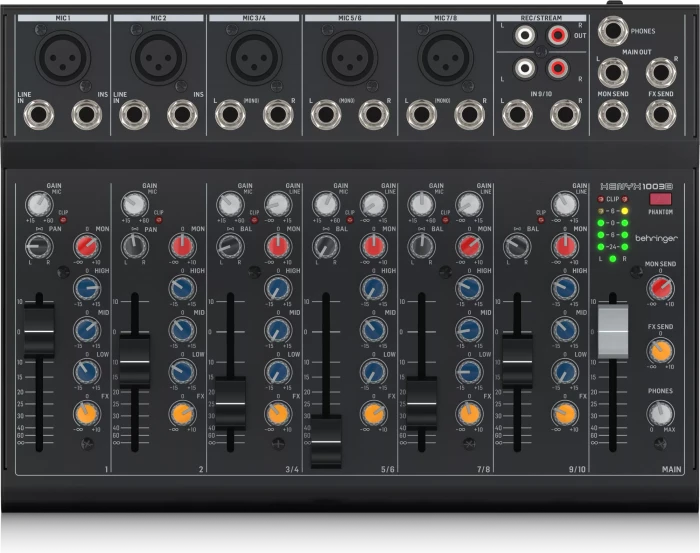This screenshot has height=553, width=700.
Task: Click the IN 9/10 right jack
Action: tap(565, 115)
